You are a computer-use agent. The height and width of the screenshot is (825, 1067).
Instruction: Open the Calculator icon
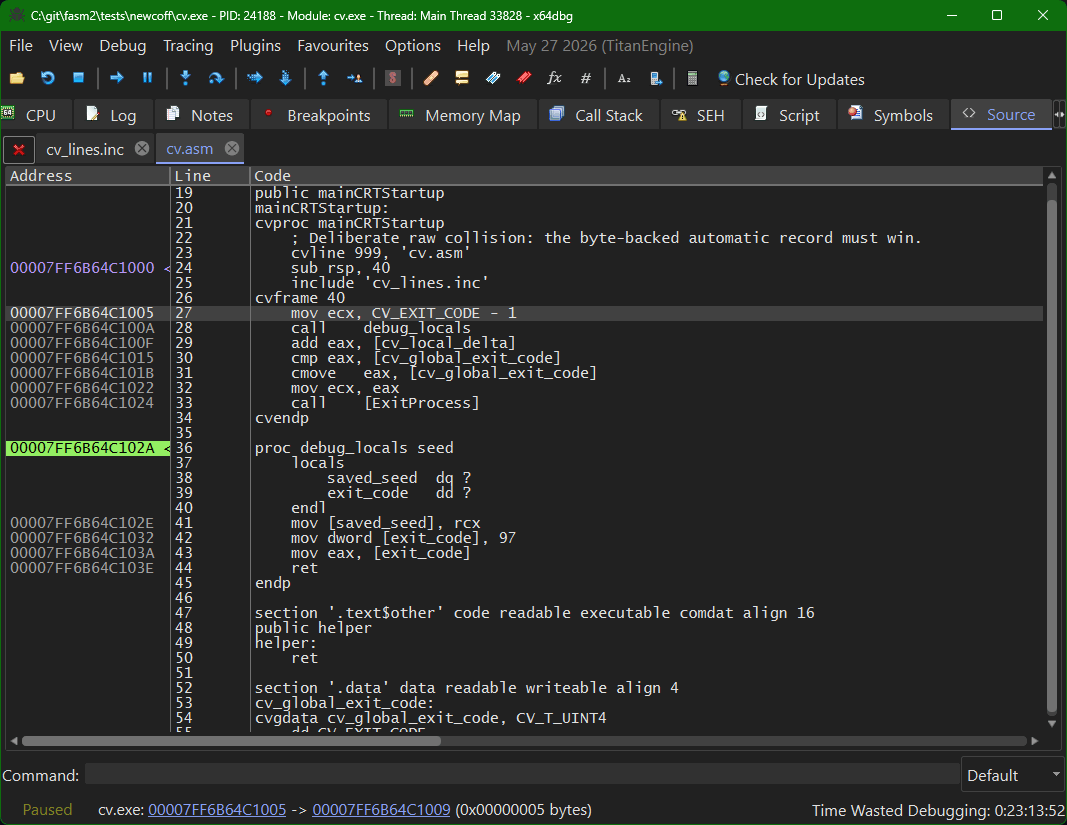692,78
